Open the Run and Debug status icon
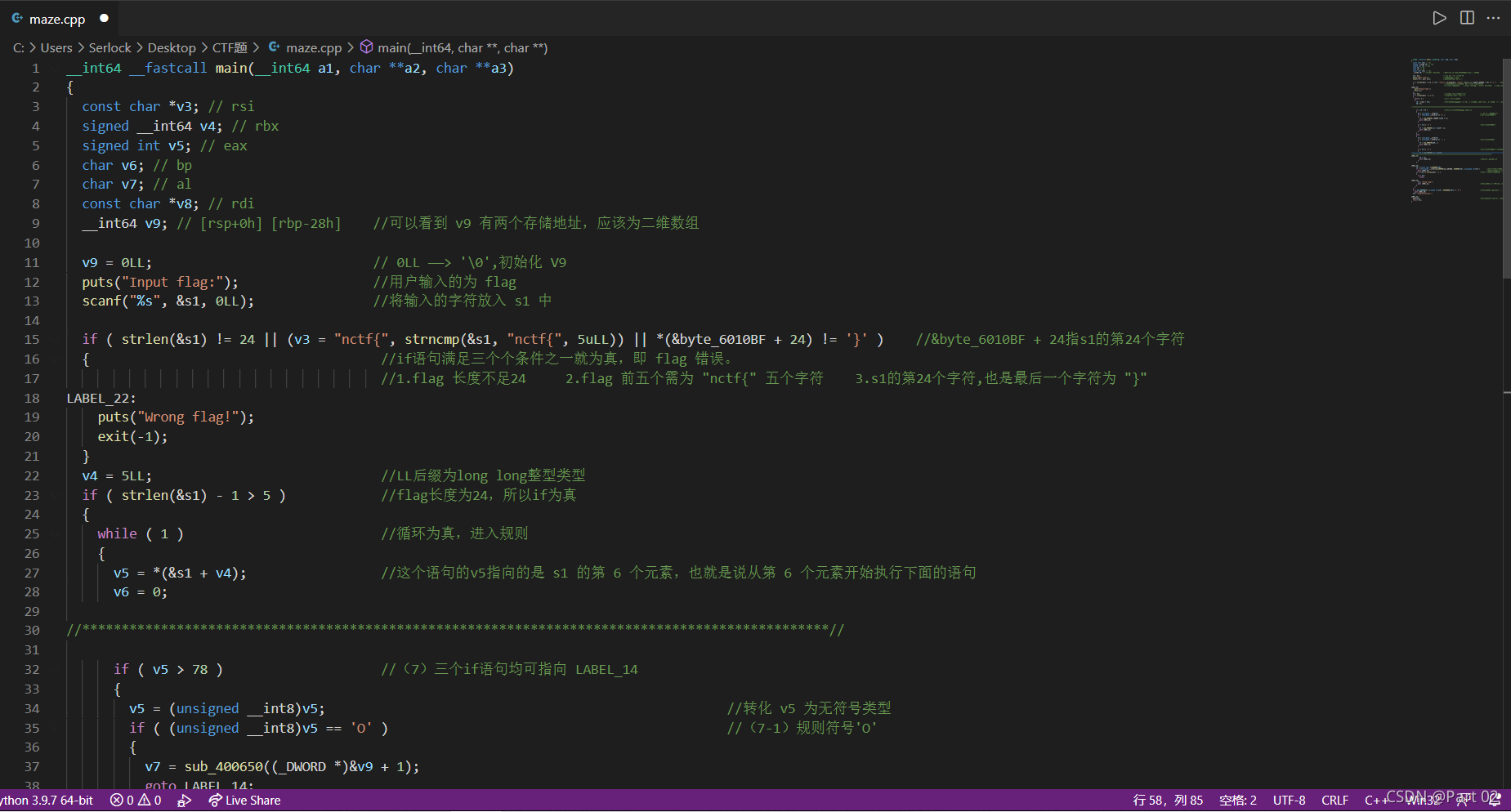 (185, 800)
